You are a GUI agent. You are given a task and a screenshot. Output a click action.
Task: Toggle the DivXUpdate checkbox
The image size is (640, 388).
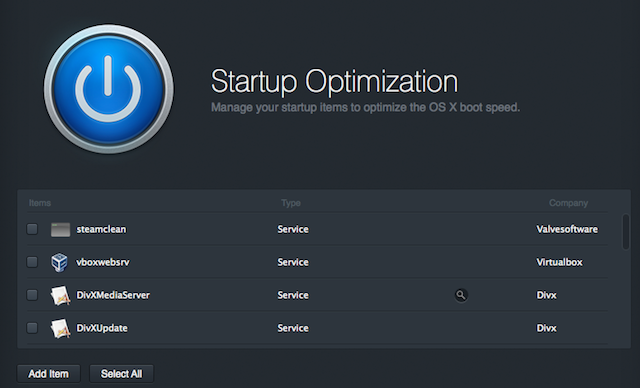(32, 328)
